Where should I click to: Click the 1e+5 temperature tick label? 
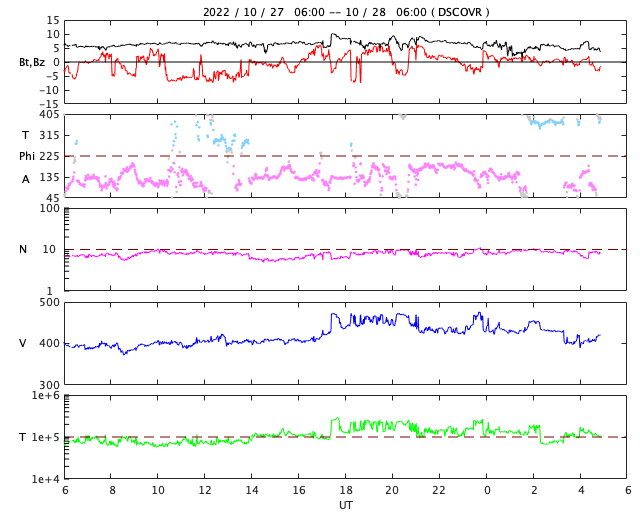coord(46,437)
